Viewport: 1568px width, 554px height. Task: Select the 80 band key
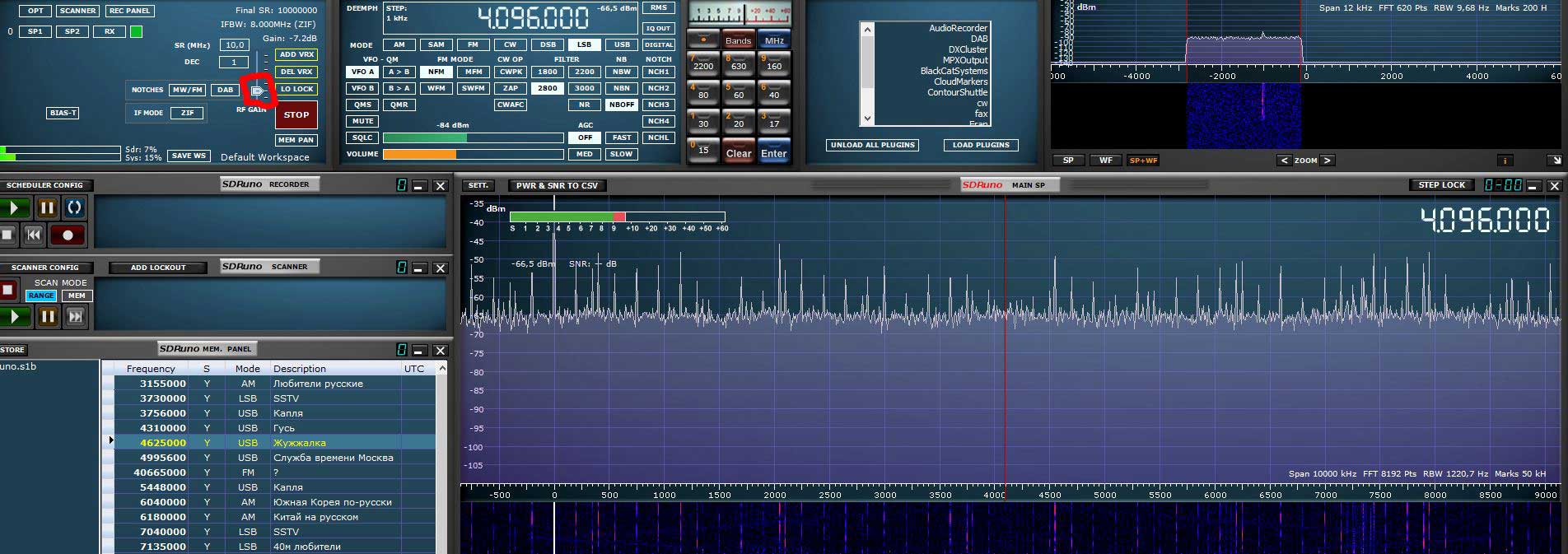(x=703, y=93)
